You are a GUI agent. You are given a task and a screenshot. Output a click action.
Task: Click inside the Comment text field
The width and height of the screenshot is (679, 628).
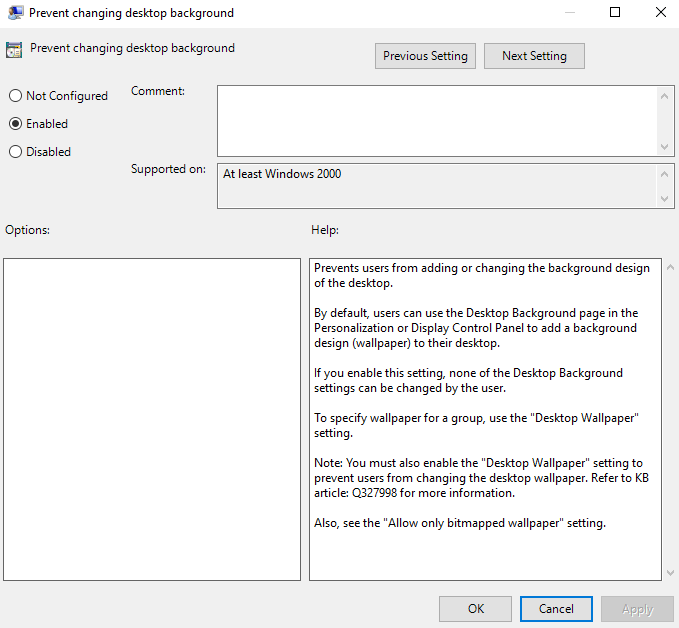coord(435,120)
